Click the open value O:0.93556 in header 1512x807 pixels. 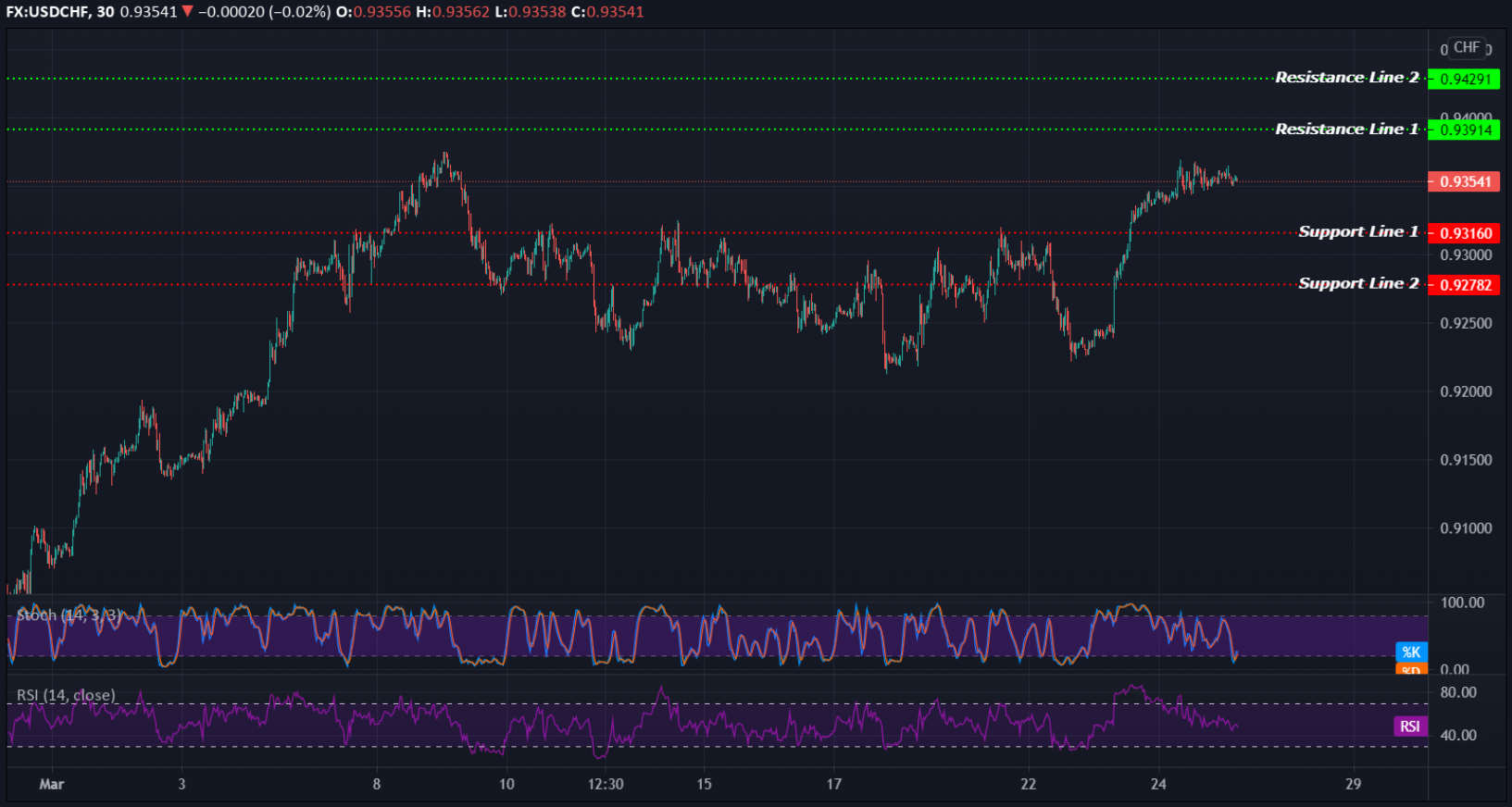tap(371, 12)
